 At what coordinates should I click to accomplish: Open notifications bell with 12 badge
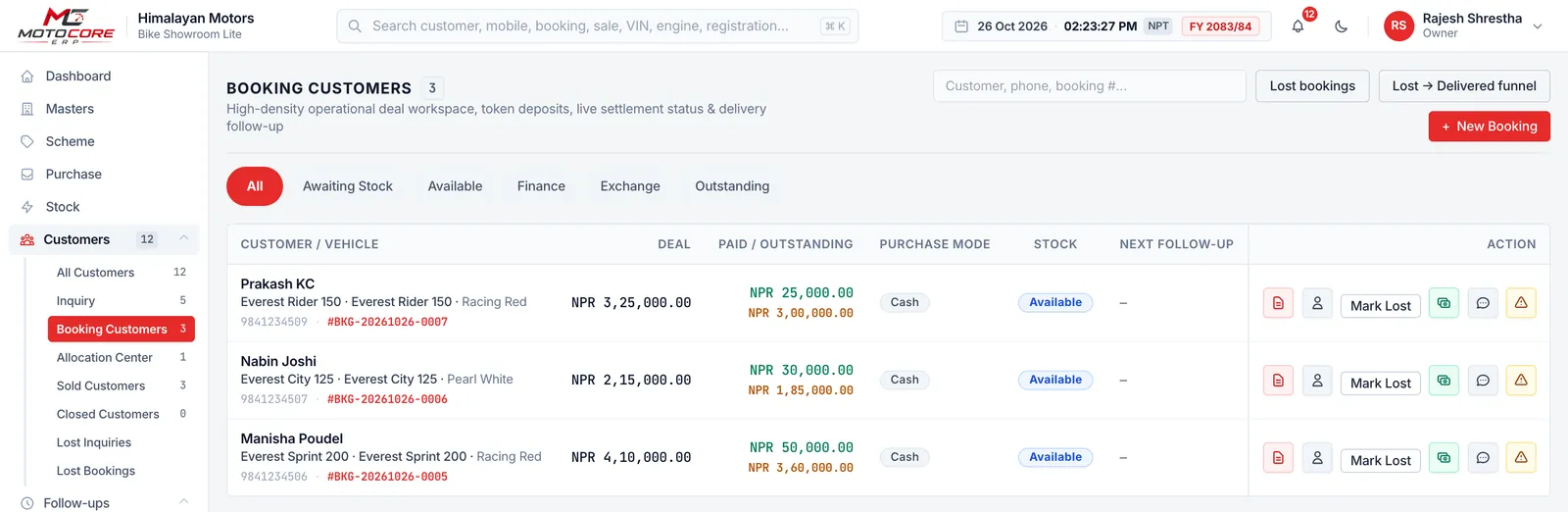[x=1298, y=26]
